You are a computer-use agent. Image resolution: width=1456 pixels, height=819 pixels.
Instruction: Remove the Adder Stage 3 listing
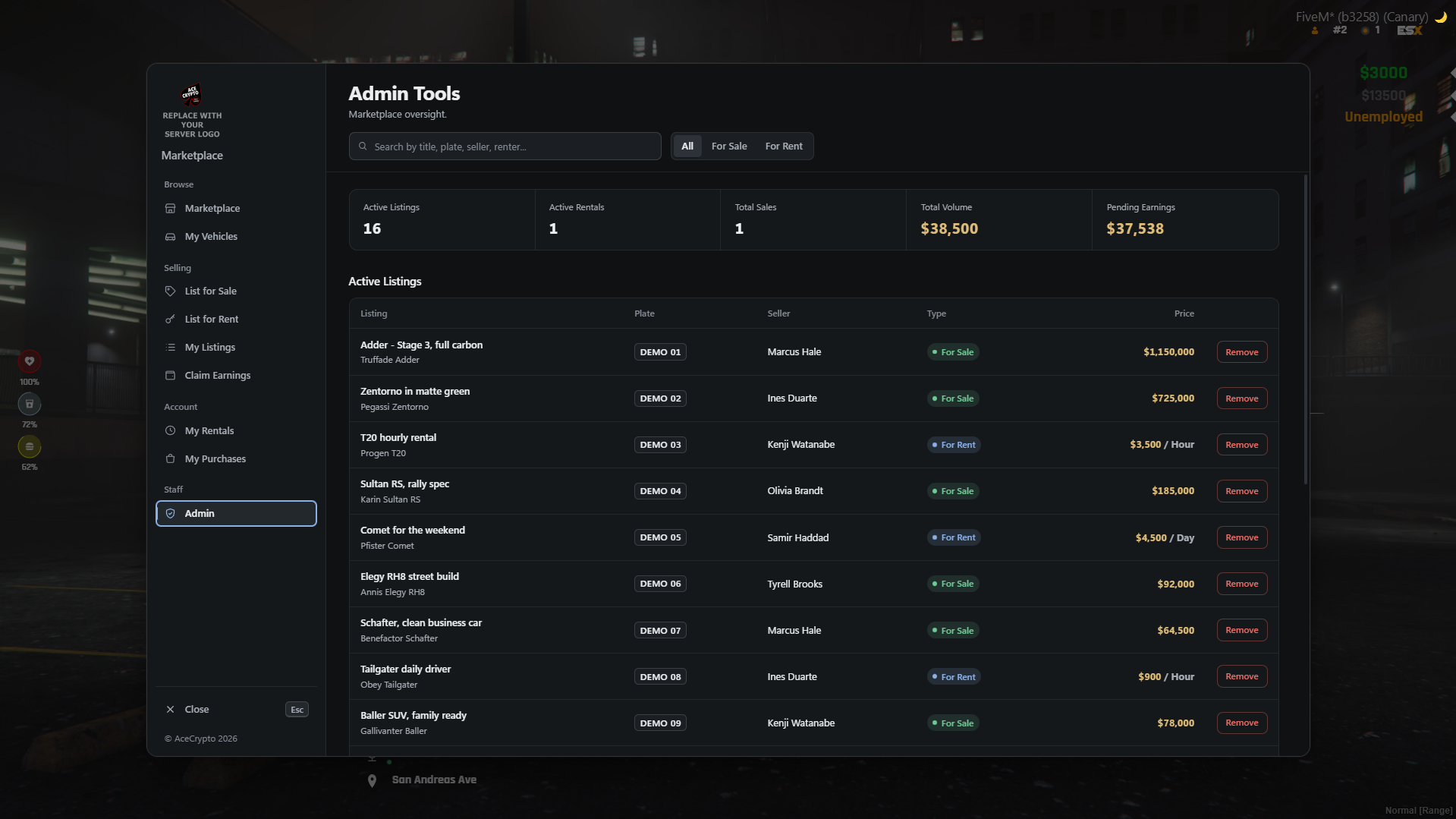tap(1242, 351)
